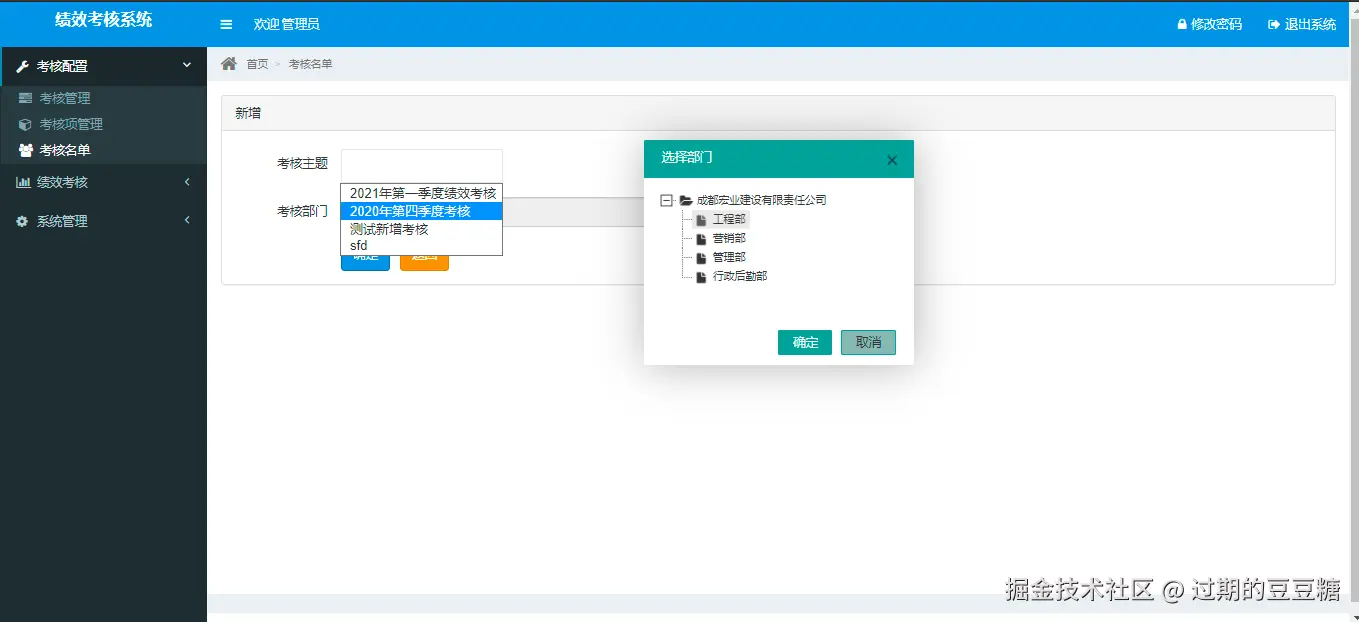Select 成都宏业建设有限责任公司 root node text

pos(762,200)
